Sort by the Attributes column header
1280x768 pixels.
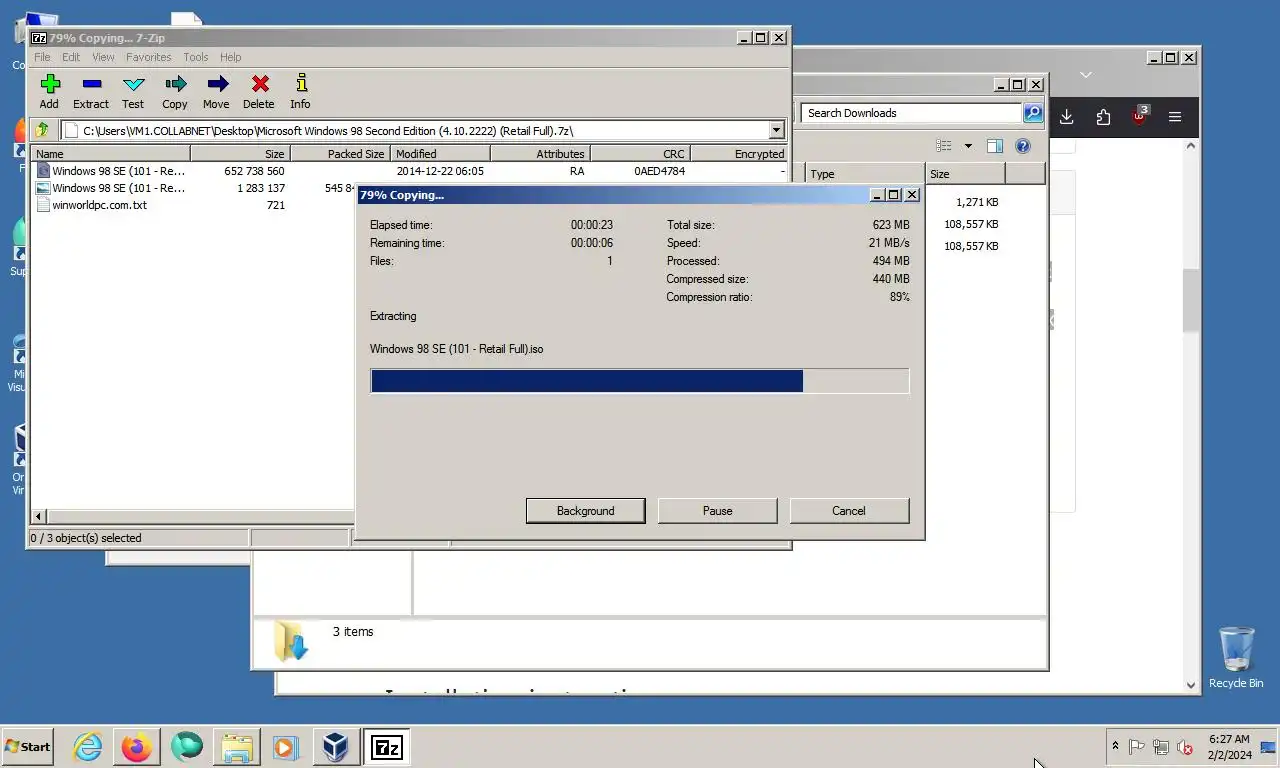pos(540,154)
